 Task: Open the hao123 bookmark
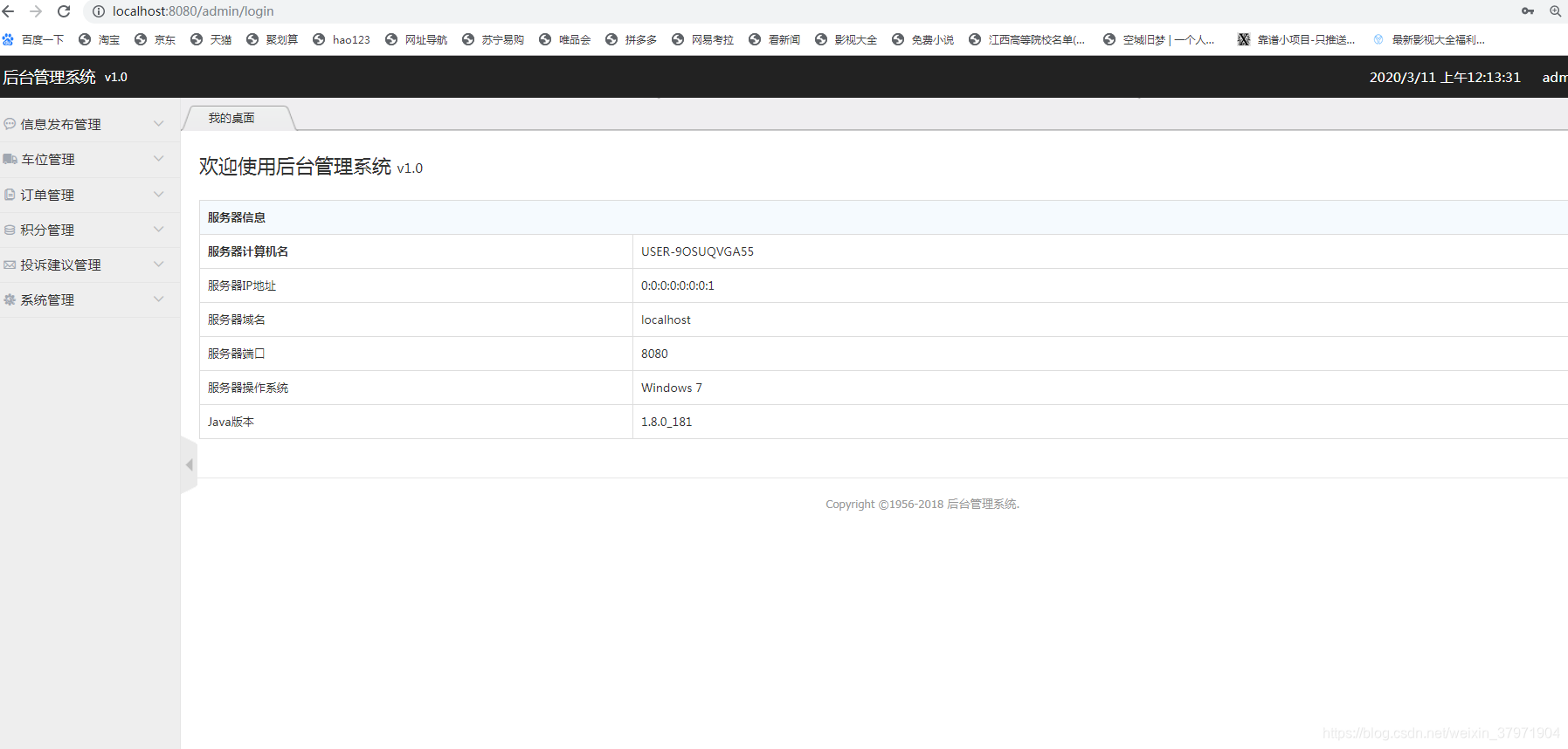(342, 39)
